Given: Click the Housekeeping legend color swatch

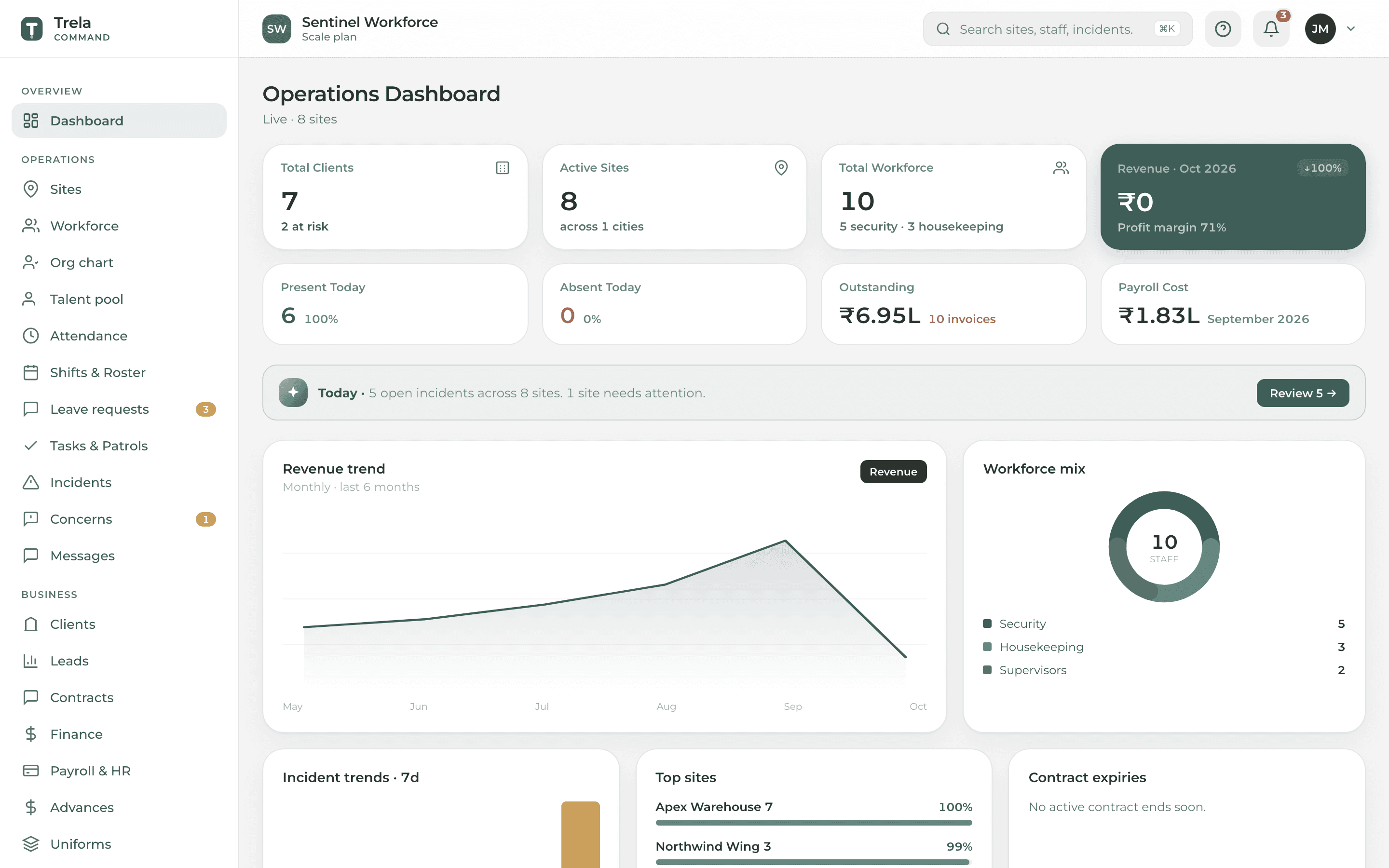Looking at the screenshot, I should pos(987,646).
